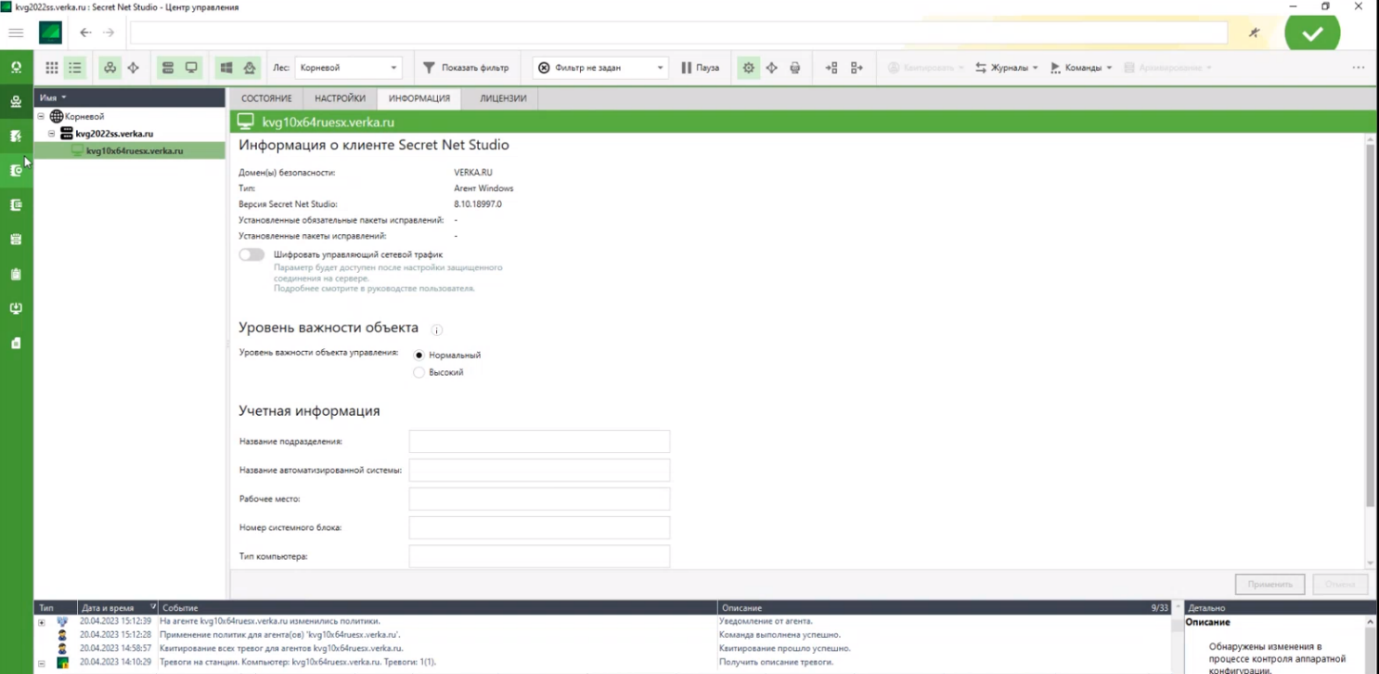Open the toolbar overflow three dots
Screen dimensions: 1379x674
pyautogui.click(x=1358, y=68)
